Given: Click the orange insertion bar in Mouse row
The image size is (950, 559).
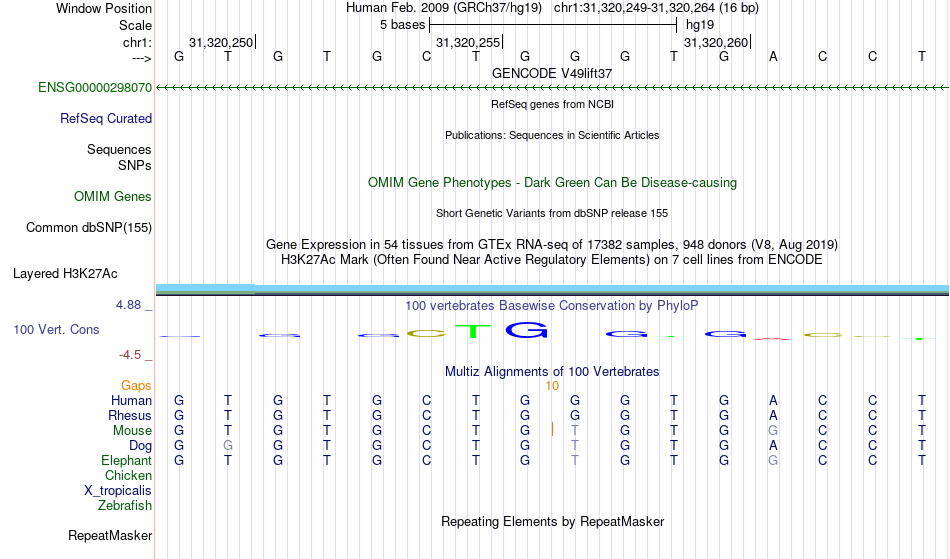Looking at the screenshot, I should click(553, 429).
